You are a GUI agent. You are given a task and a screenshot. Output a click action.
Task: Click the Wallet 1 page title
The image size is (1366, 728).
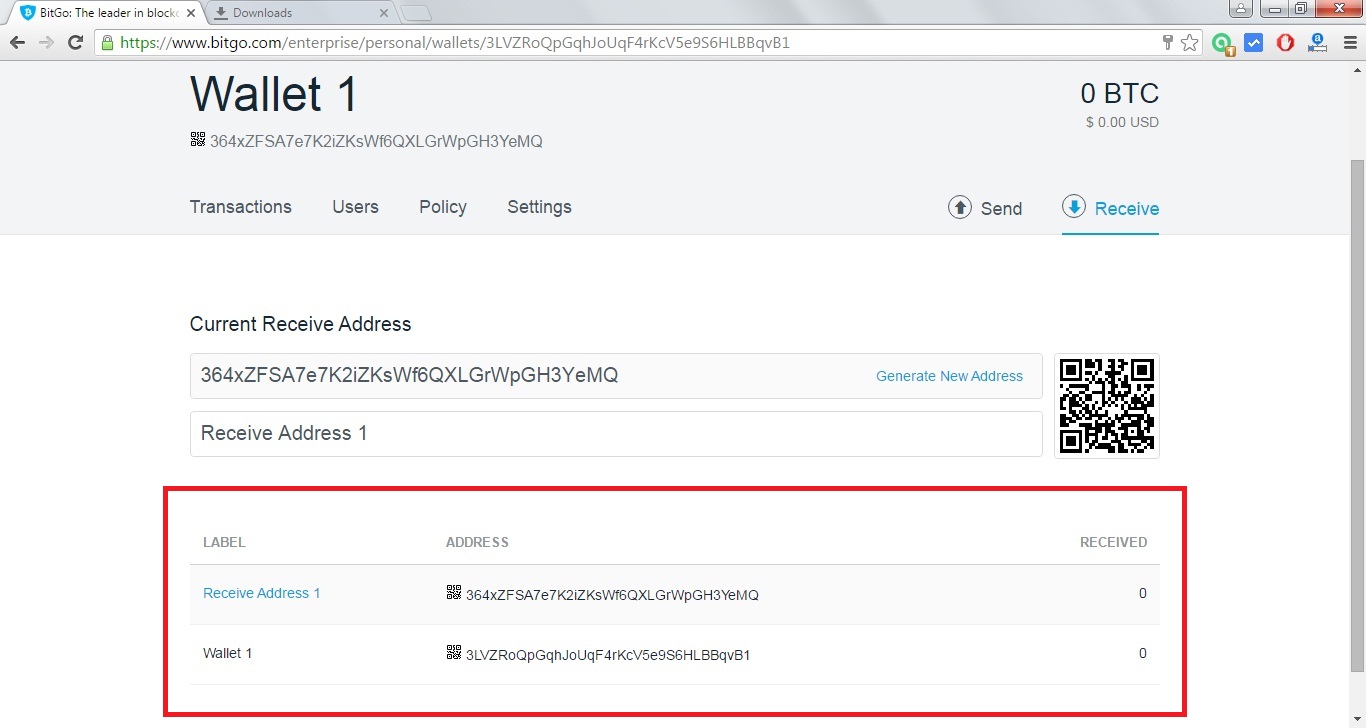pyautogui.click(x=274, y=94)
